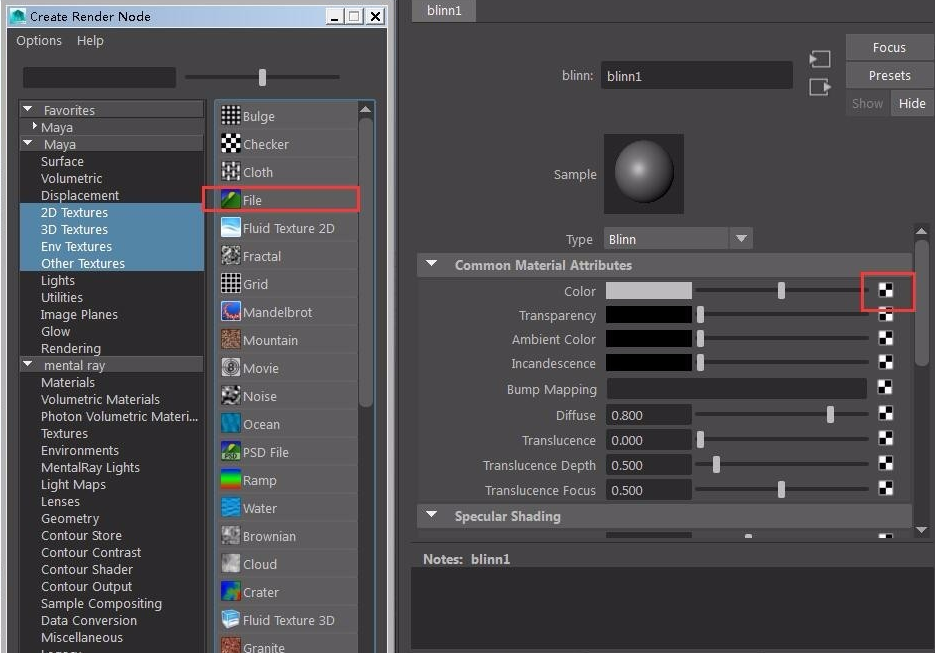Click the Diffuse slider handle
Screen dimensions: 935x653
(830, 415)
